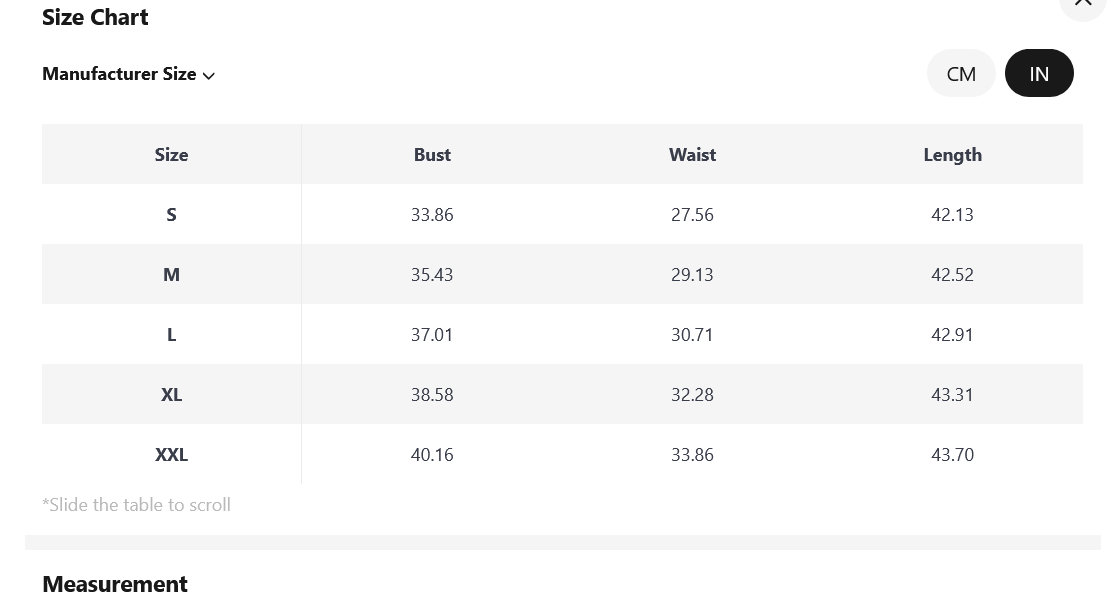
Task: Click the waist value 29.13 for M
Action: (x=692, y=274)
